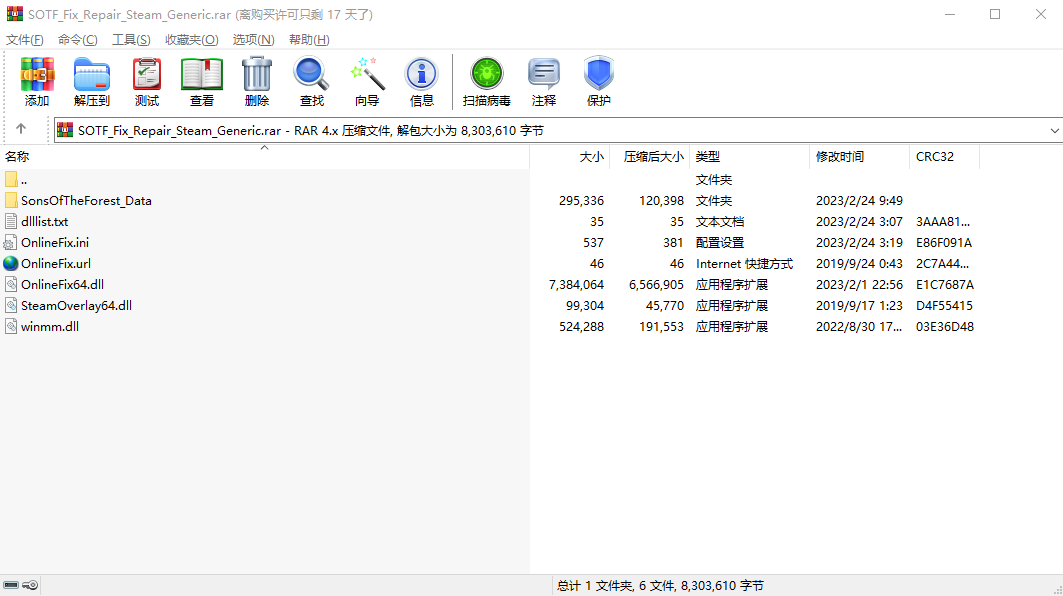Click the SteamOverlay64.dll file icon
This screenshot has width=1063, height=596.
coord(11,305)
